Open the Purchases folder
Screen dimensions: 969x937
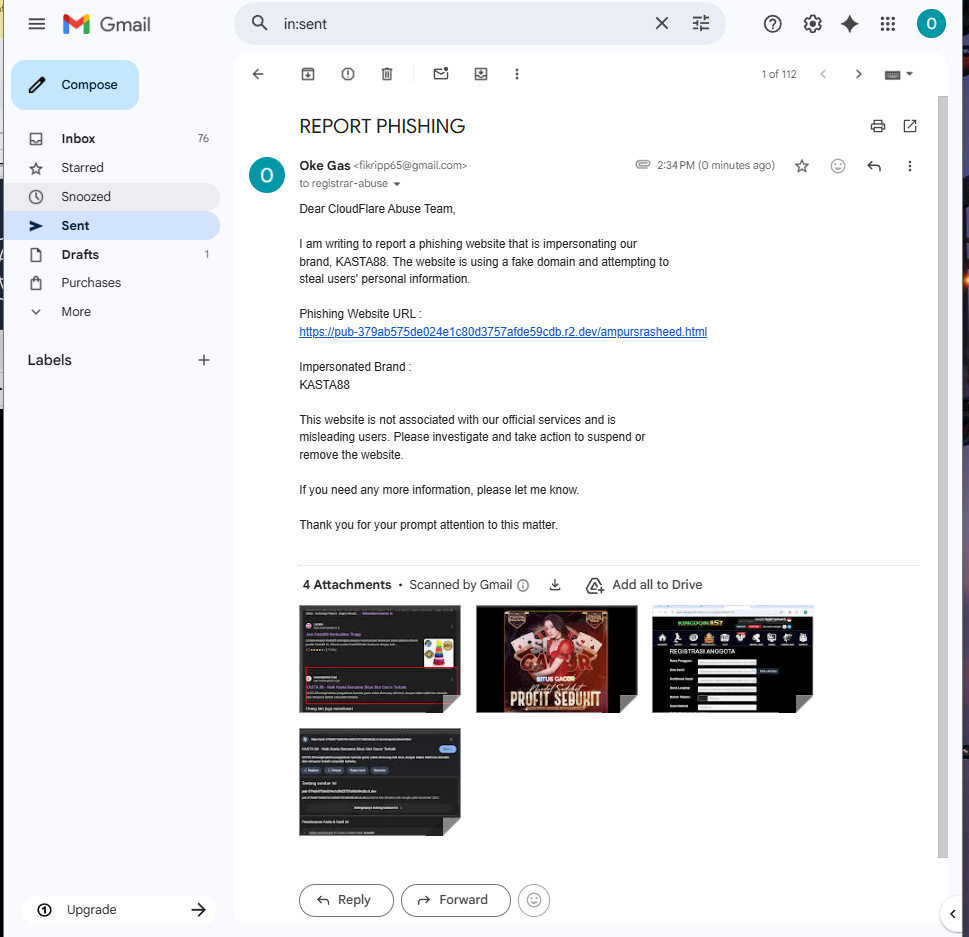[111, 282]
